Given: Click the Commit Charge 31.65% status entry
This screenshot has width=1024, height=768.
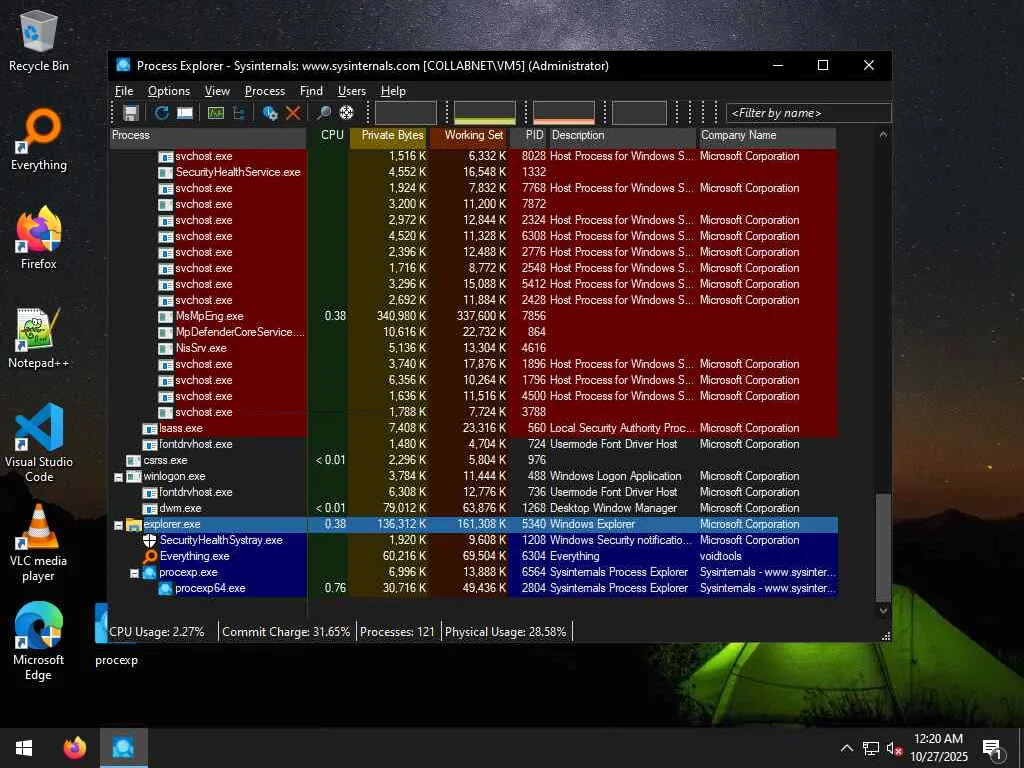Looking at the screenshot, I should click(286, 632).
